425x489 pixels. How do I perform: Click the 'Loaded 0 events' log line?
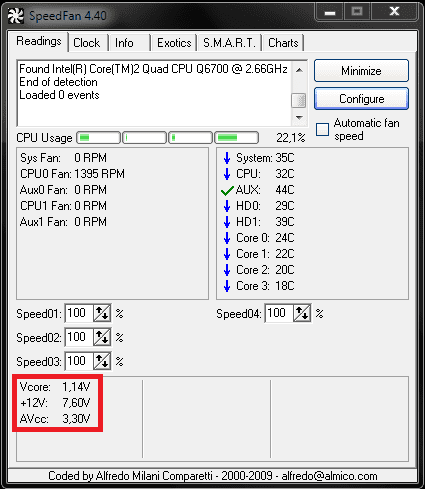59,95
